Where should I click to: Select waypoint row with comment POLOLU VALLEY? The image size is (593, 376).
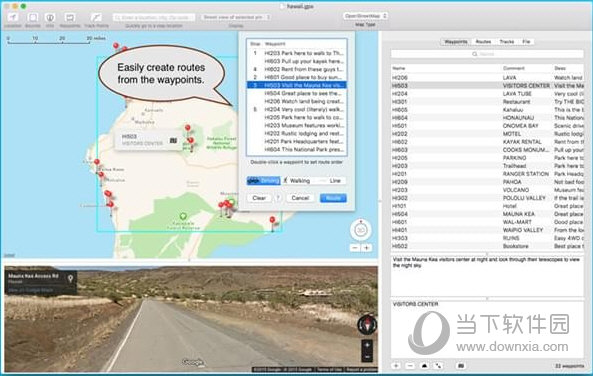tap(487, 198)
